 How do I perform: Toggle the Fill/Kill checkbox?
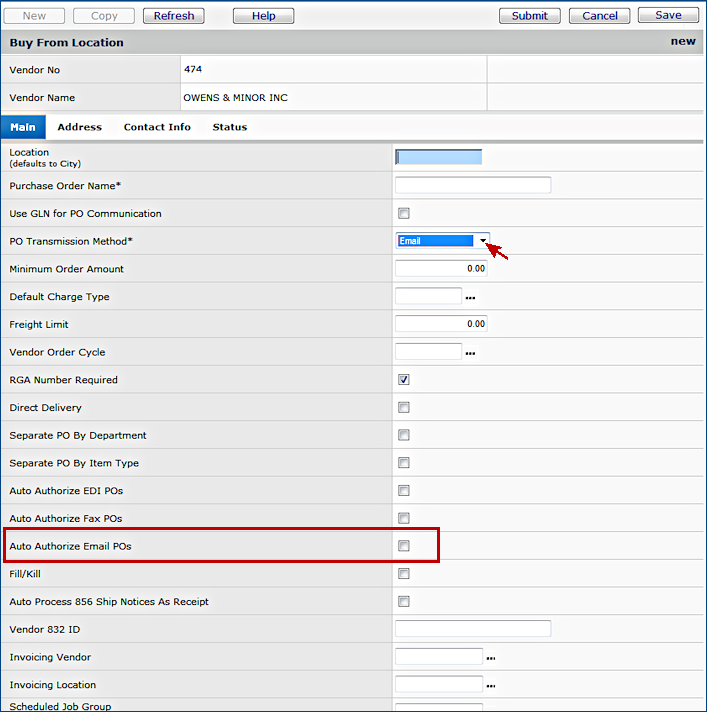(404, 574)
